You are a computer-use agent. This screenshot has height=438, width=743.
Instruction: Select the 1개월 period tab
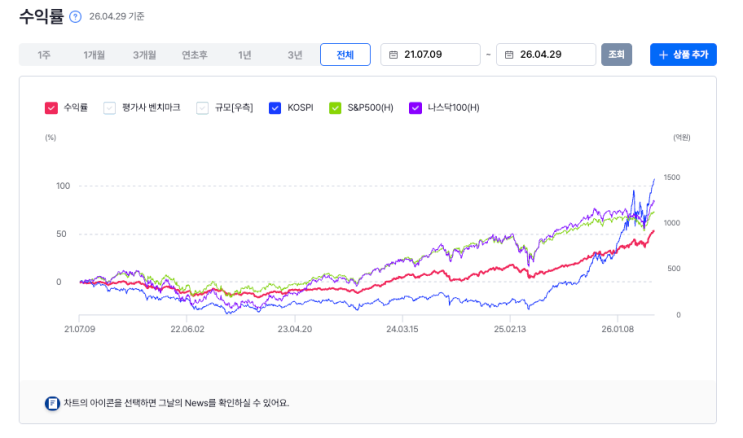94,55
